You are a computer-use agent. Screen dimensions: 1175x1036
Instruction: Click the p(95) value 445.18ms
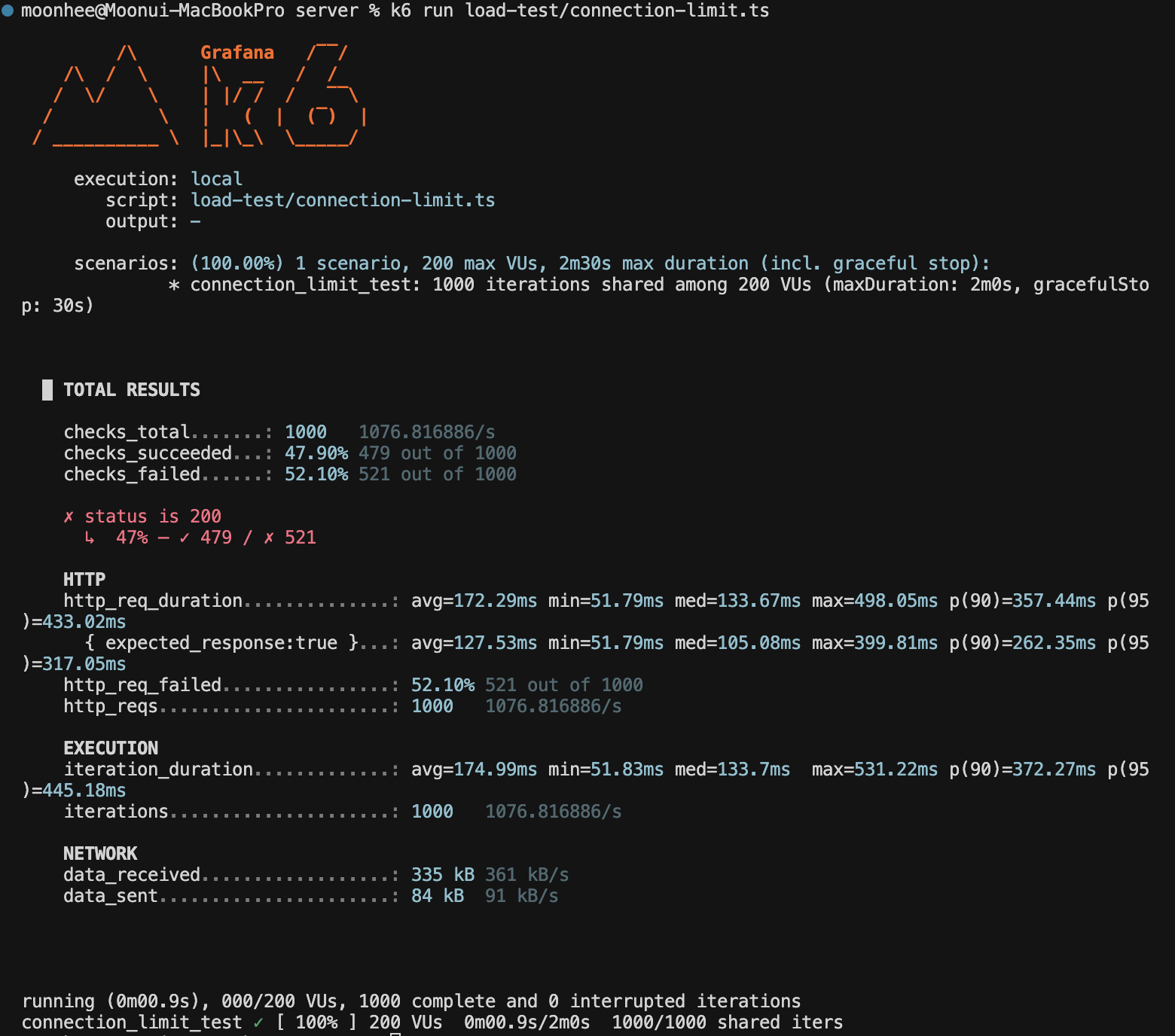pyautogui.click(x=84, y=791)
